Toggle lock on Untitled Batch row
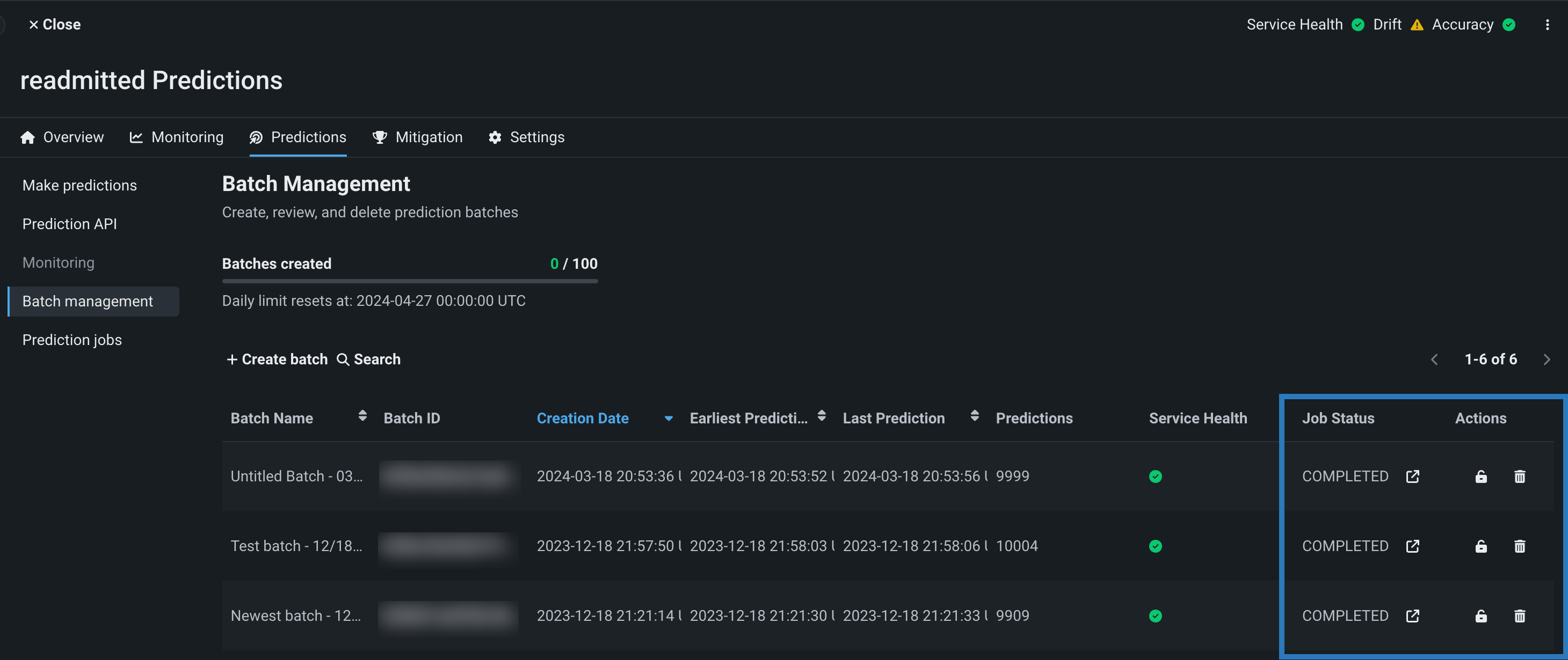The image size is (1568, 660). click(x=1480, y=476)
